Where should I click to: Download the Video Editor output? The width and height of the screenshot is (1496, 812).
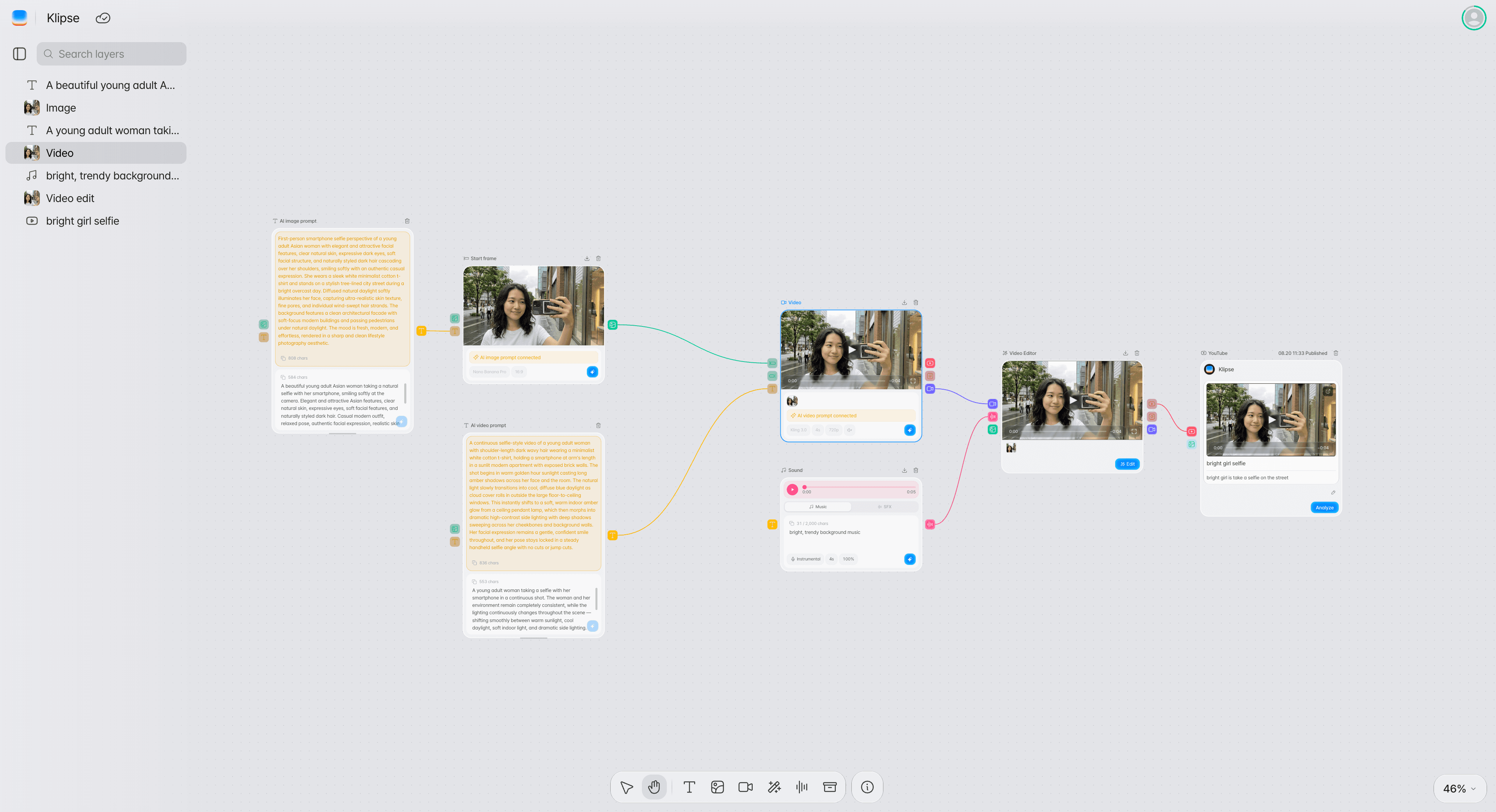point(1125,353)
